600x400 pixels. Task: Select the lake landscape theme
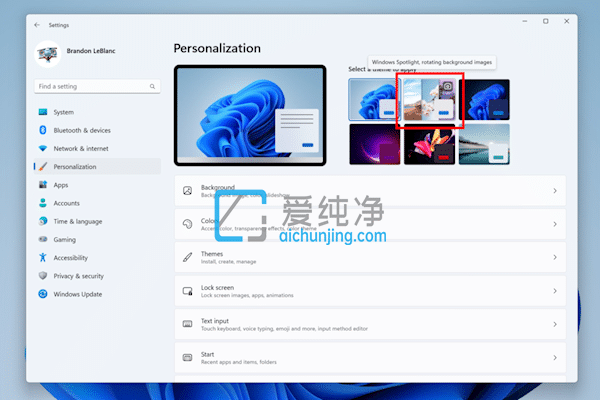coord(484,144)
